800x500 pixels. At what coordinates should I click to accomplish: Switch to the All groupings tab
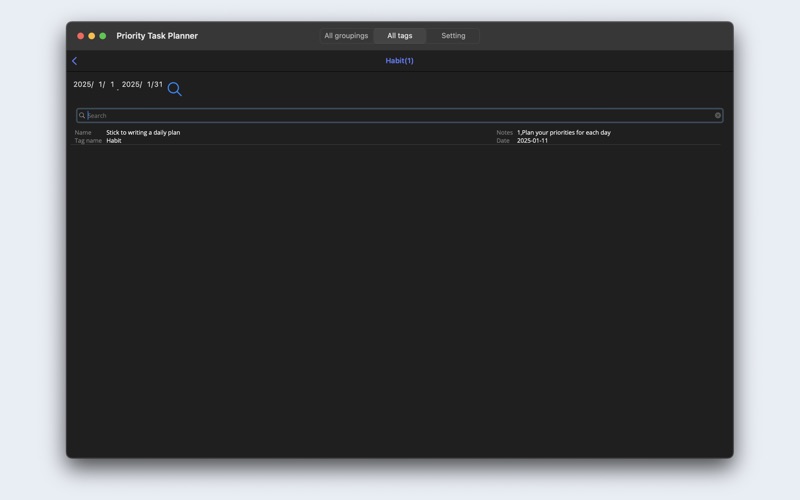pos(346,36)
